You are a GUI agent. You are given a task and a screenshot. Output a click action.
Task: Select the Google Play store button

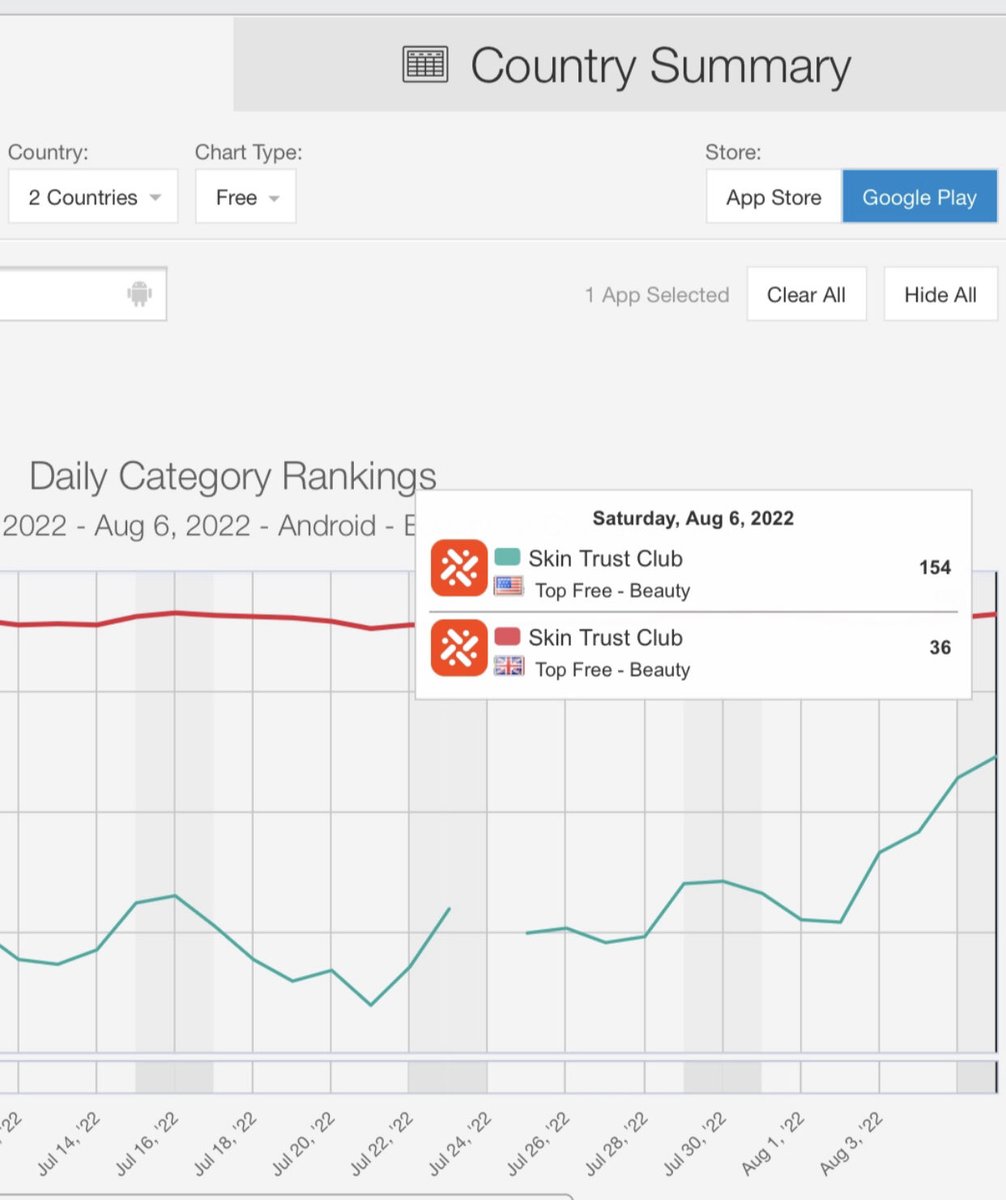coord(920,197)
